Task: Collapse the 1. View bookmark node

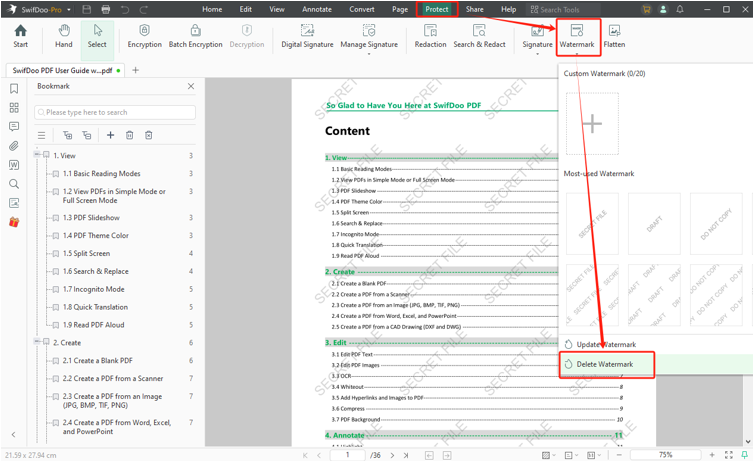Action: point(36,154)
